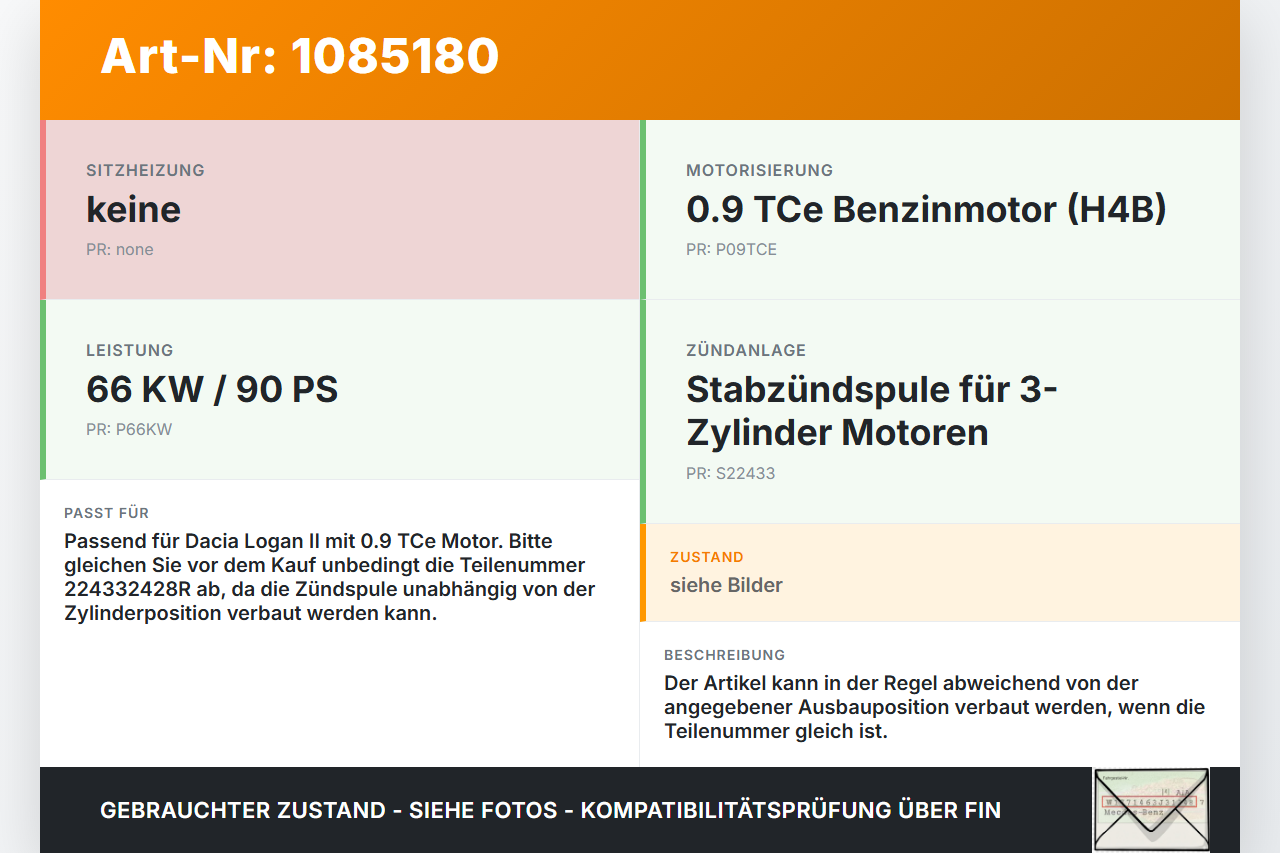Click the "Art-Nr: 1085180" heading

click(x=300, y=56)
